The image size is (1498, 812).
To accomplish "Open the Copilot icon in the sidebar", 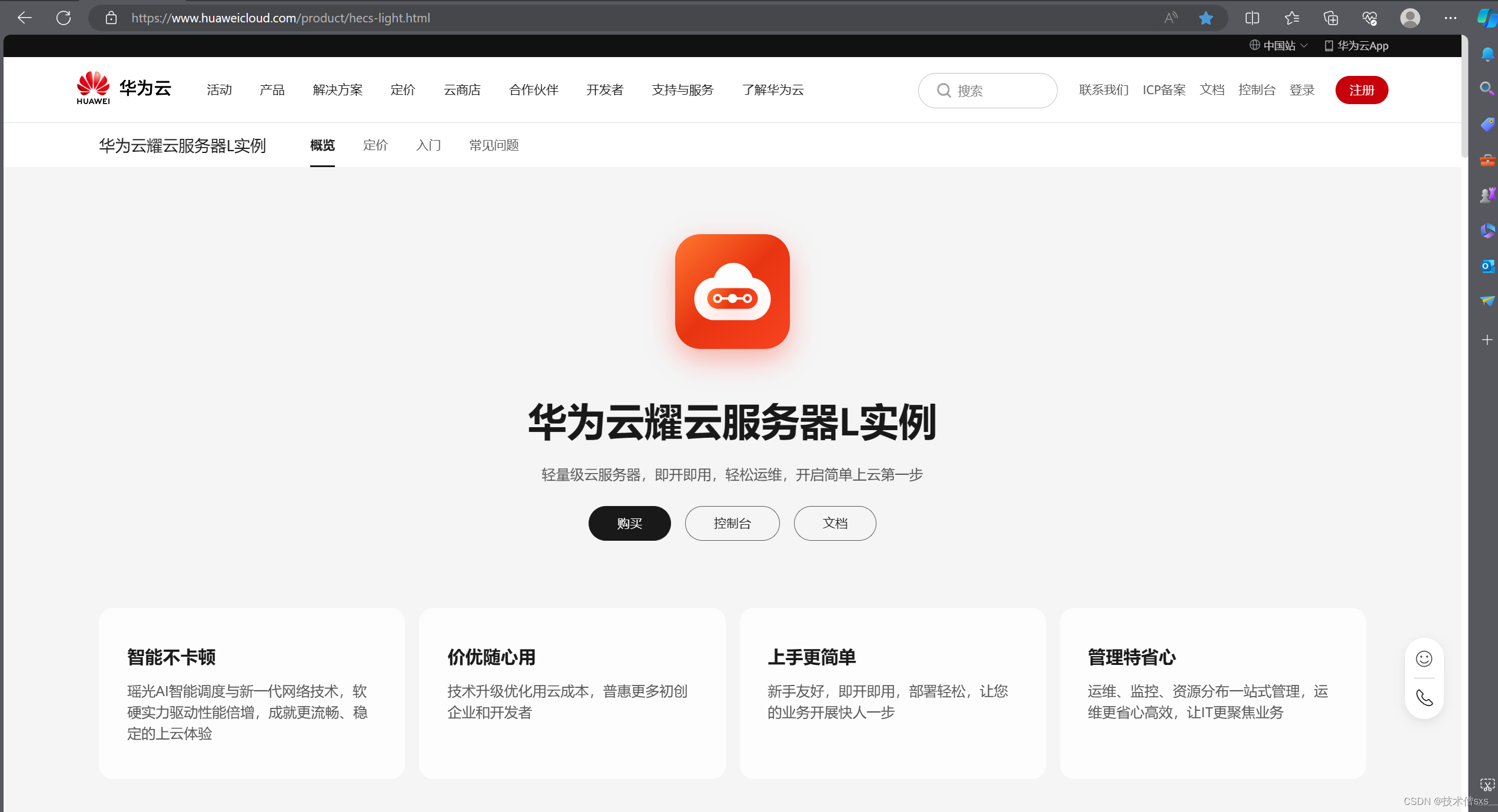I will (x=1487, y=18).
